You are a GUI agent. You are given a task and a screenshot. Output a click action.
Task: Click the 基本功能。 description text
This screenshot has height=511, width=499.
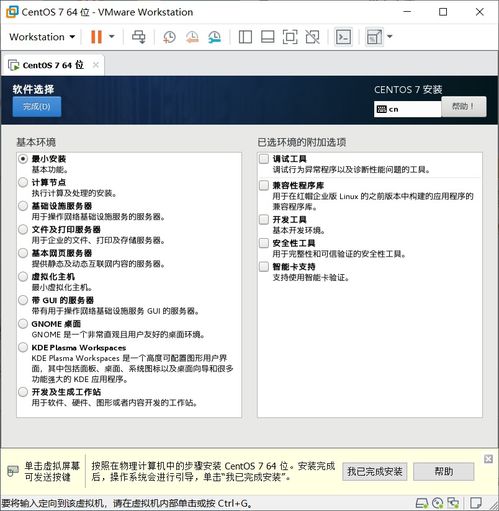[x=50, y=170]
